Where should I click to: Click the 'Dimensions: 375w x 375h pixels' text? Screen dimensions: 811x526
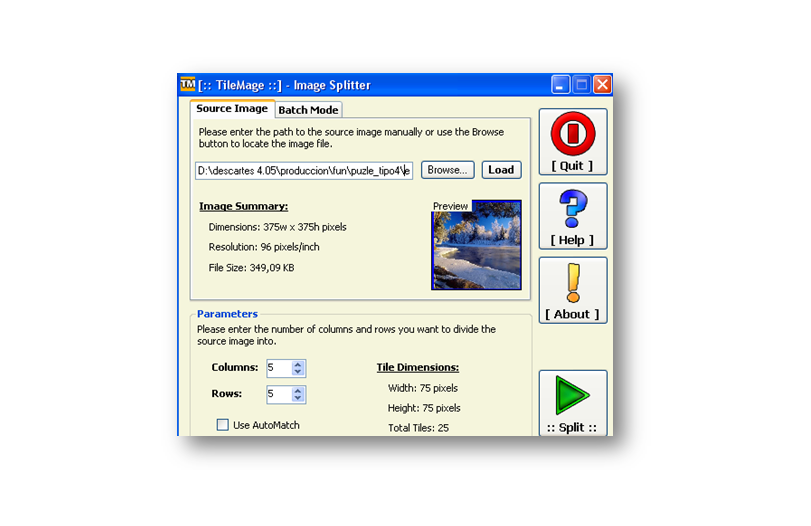click(x=278, y=227)
